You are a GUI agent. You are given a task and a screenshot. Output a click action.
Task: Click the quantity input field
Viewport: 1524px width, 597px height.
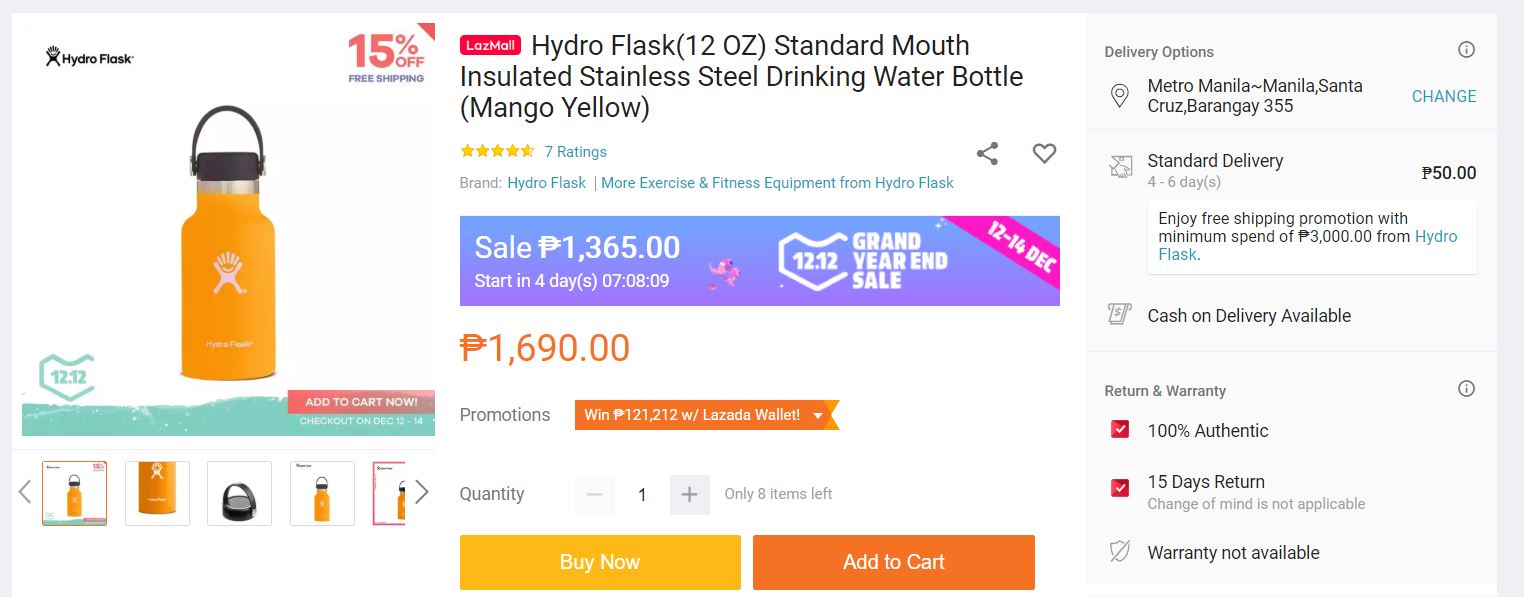tap(642, 494)
